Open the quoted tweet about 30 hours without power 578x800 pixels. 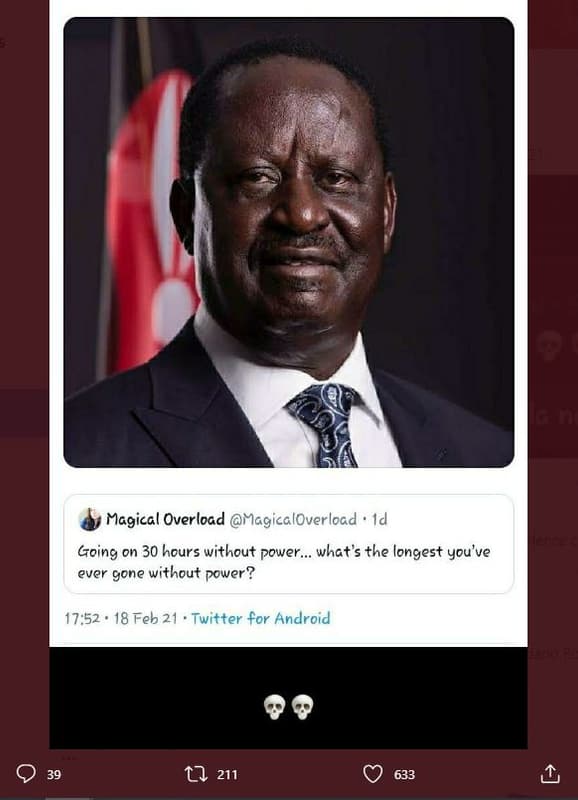pos(289,544)
